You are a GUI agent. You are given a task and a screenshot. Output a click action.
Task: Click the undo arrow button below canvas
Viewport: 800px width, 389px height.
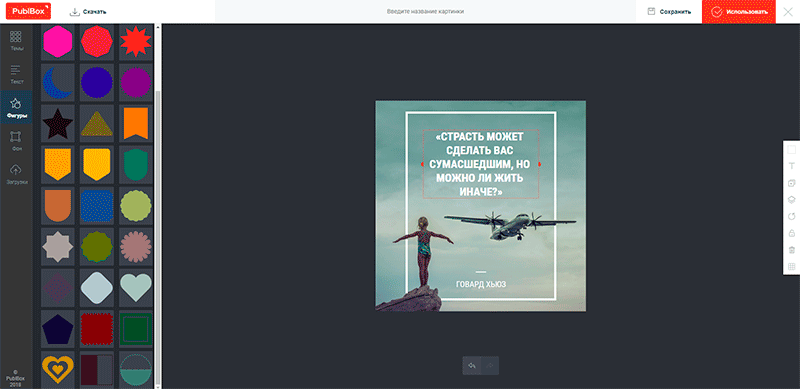pos(472,366)
